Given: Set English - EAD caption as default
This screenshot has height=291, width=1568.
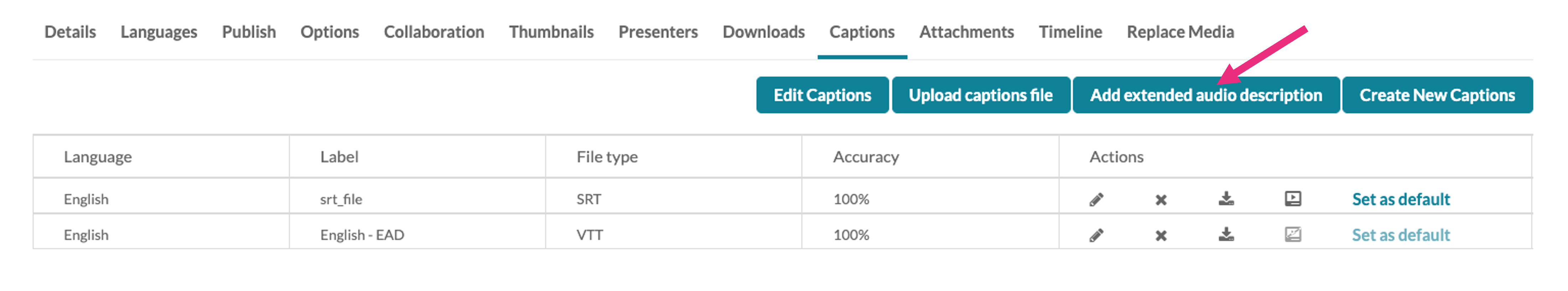Looking at the screenshot, I should tap(1401, 235).
